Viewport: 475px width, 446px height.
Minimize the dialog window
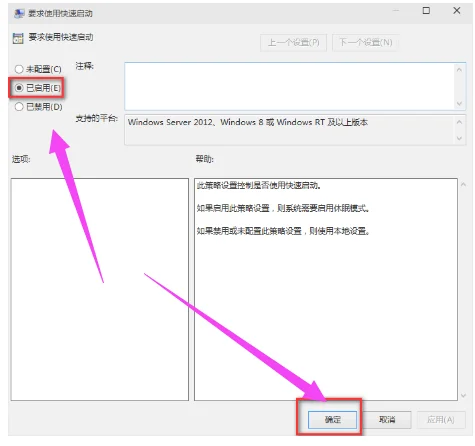[x=396, y=11]
